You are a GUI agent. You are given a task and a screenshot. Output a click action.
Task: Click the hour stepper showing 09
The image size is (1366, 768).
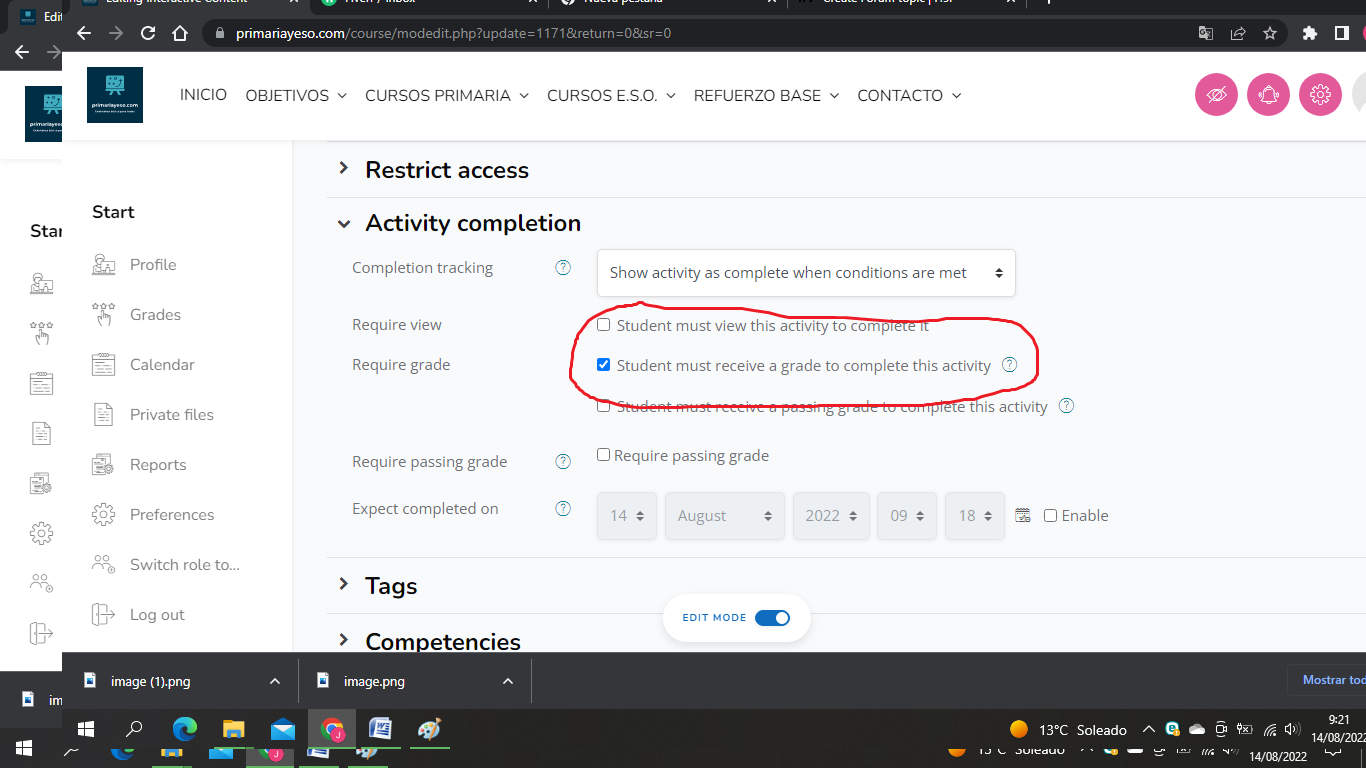(906, 515)
